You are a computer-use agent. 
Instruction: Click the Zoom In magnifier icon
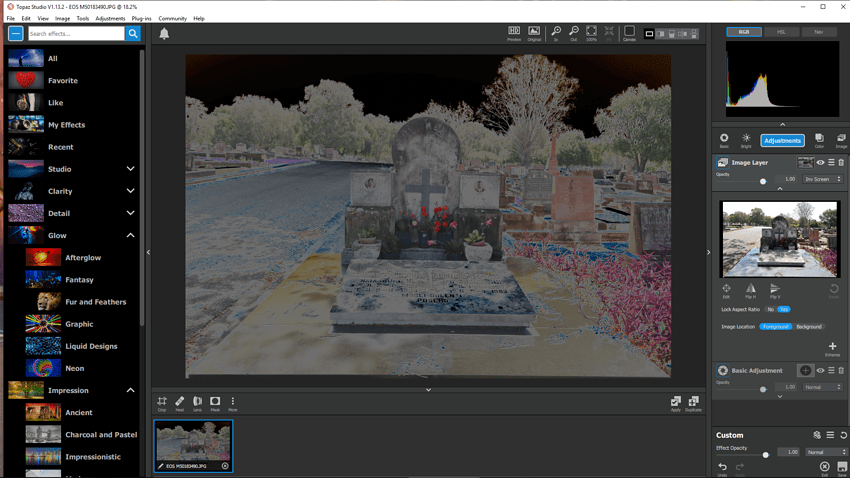[x=556, y=33]
